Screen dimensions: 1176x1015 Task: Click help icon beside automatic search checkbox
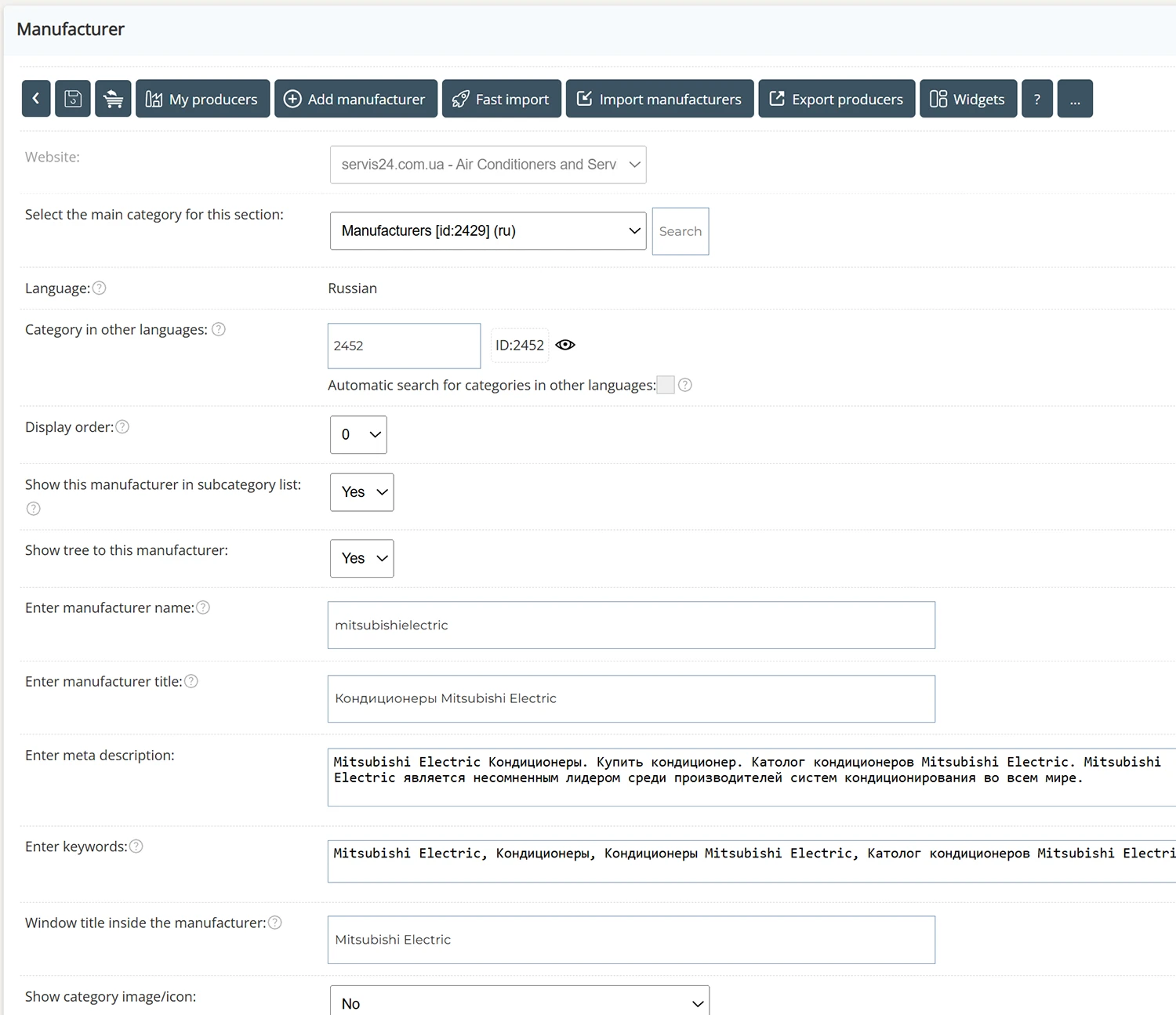tap(685, 385)
